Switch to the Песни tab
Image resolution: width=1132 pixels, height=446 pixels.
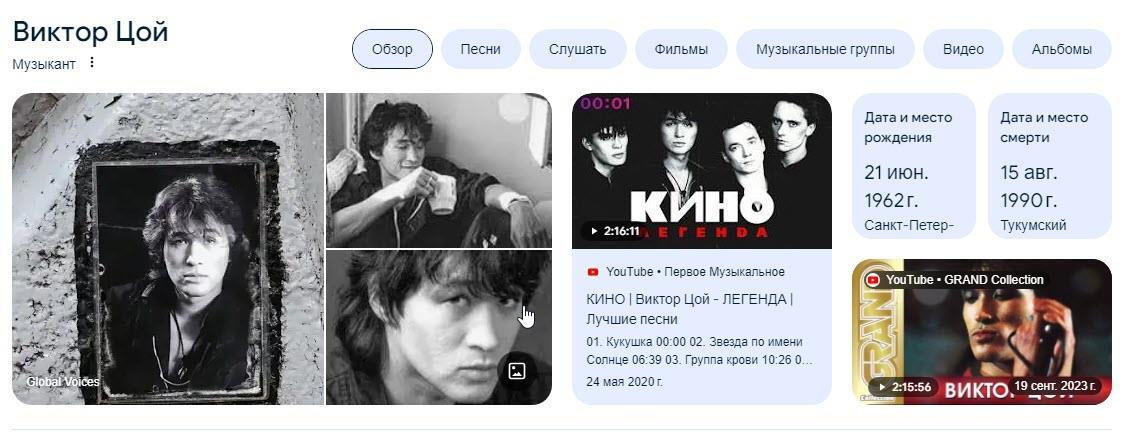(481, 49)
